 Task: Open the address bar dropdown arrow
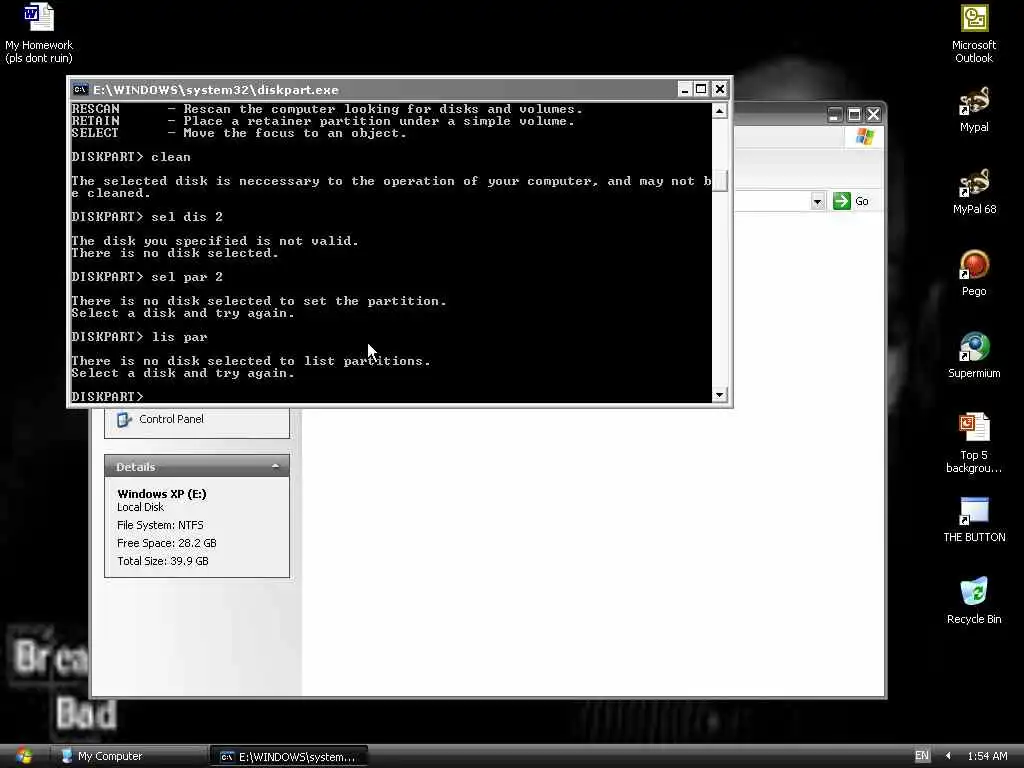click(x=817, y=201)
